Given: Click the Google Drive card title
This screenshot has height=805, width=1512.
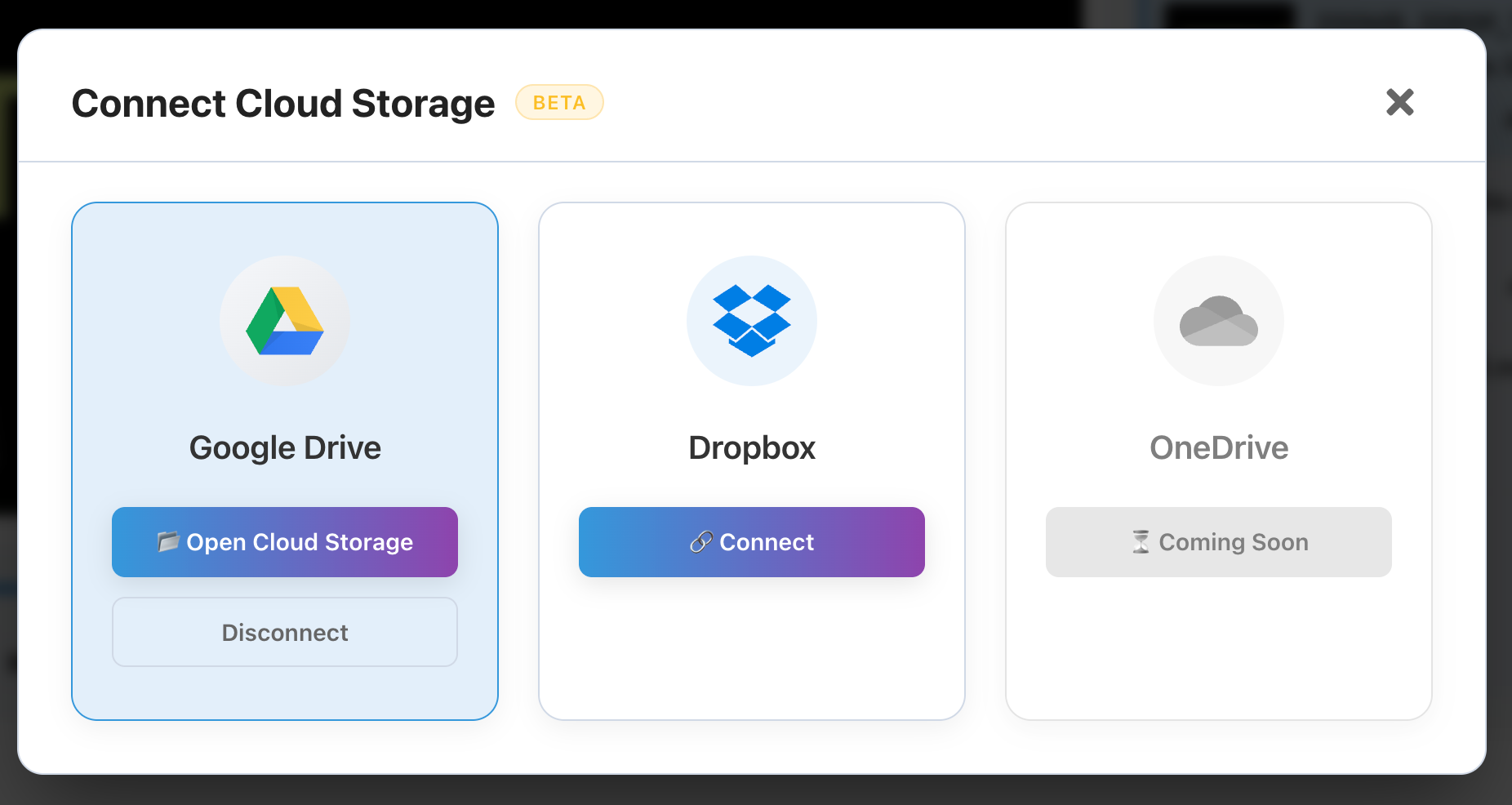Looking at the screenshot, I should [x=285, y=447].
